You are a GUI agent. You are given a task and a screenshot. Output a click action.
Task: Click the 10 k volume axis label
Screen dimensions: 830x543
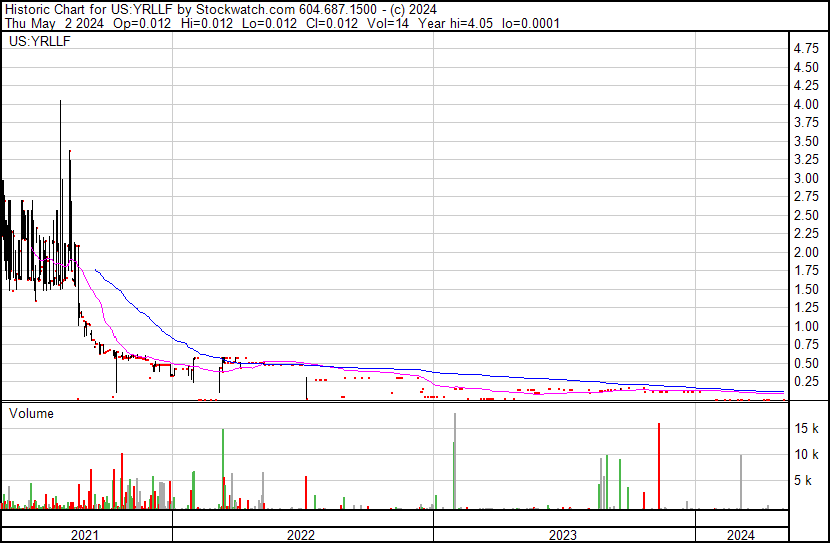(x=806, y=455)
